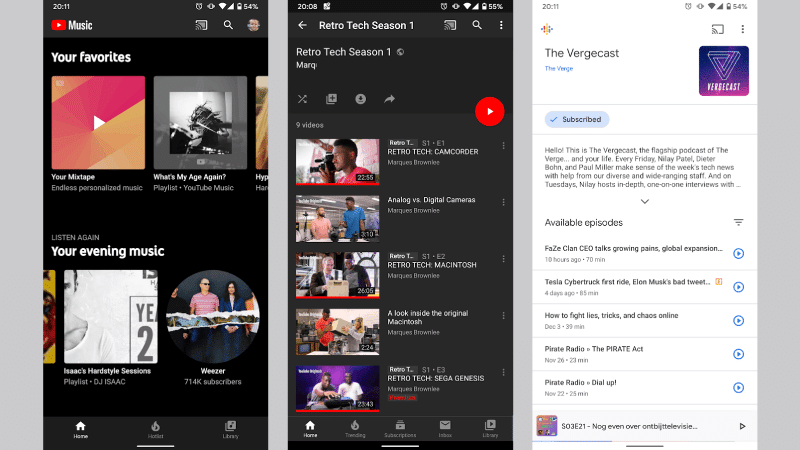
Task: Open the Weezer artist circle
Action: 213,316
